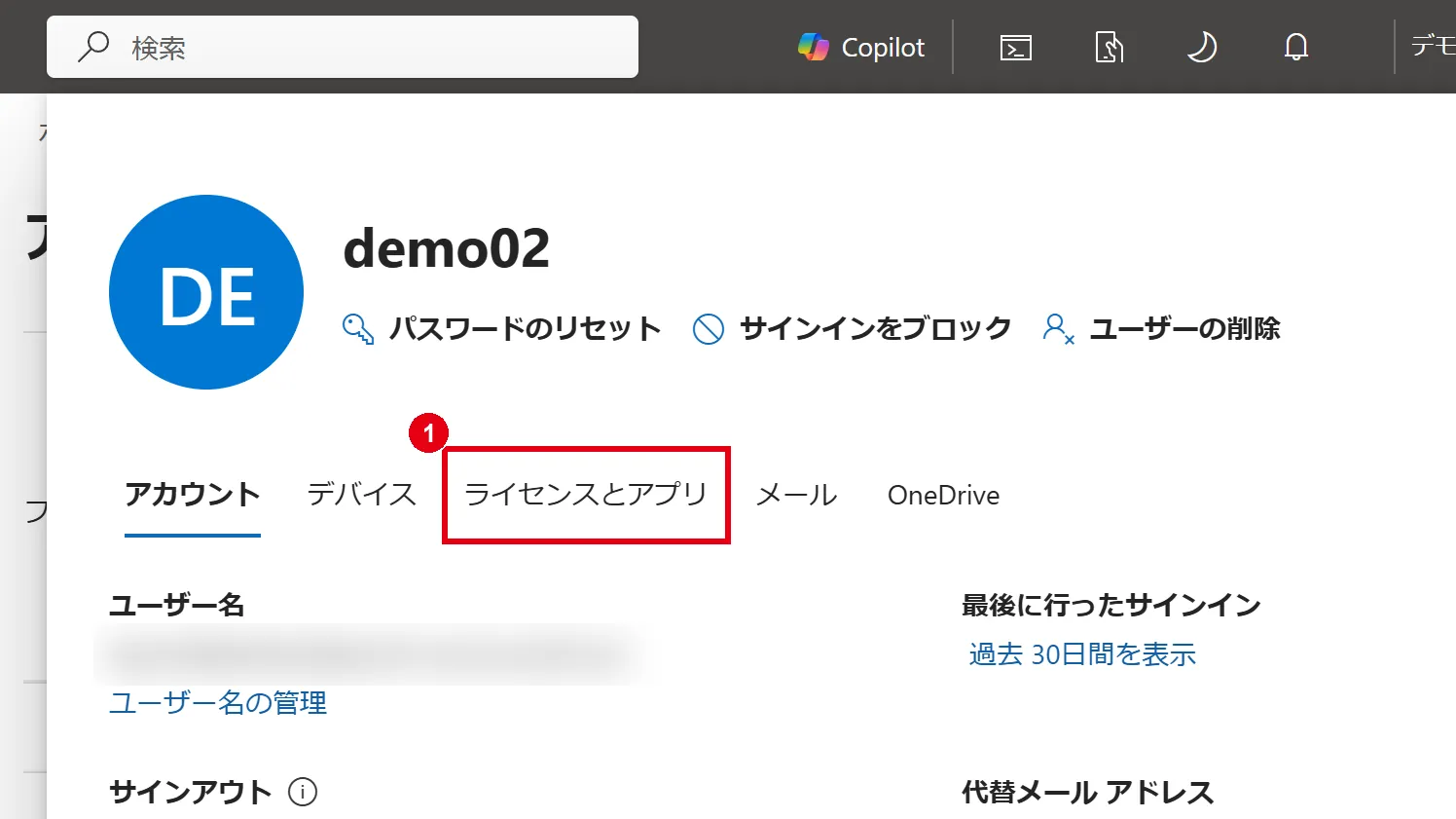Click the block-circle icon for sign-in block
This screenshot has height=819, width=1456.
[709, 329]
